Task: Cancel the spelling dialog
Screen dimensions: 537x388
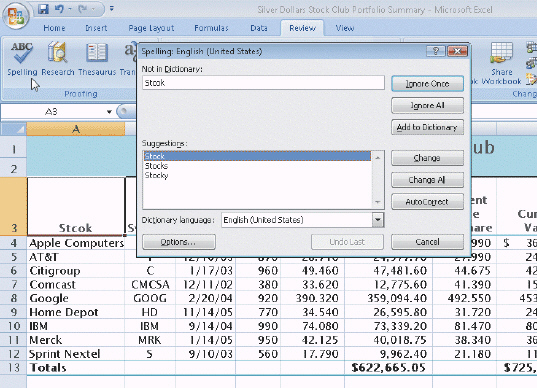Action: tap(427, 242)
